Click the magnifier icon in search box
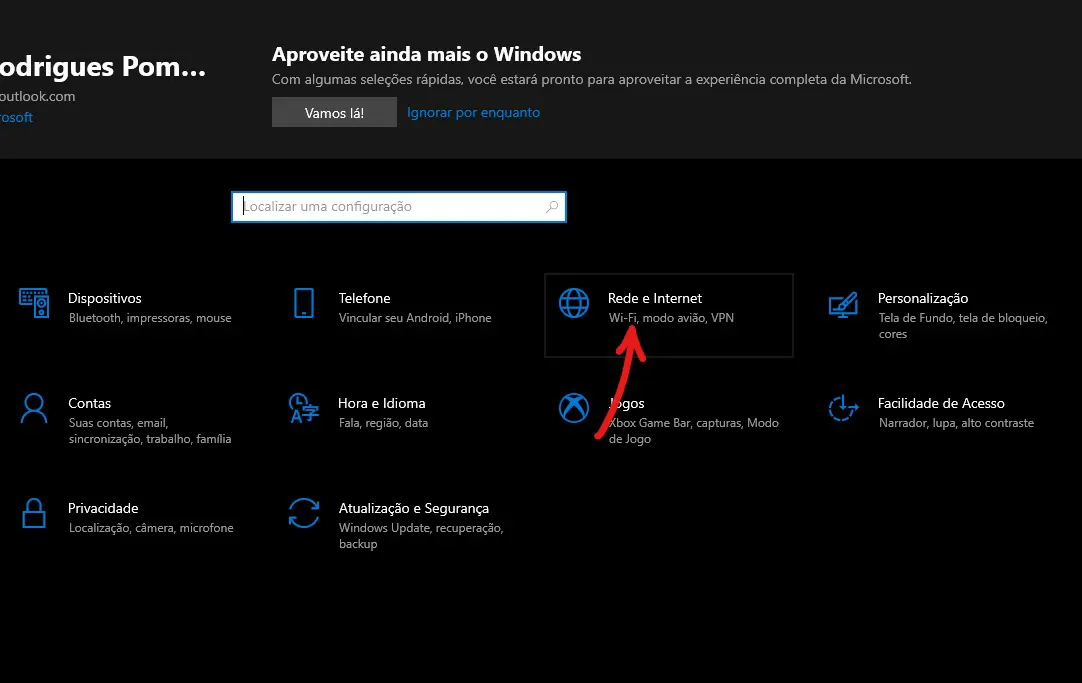The height and width of the screenshot is (683, 1082). click(552, 206)
